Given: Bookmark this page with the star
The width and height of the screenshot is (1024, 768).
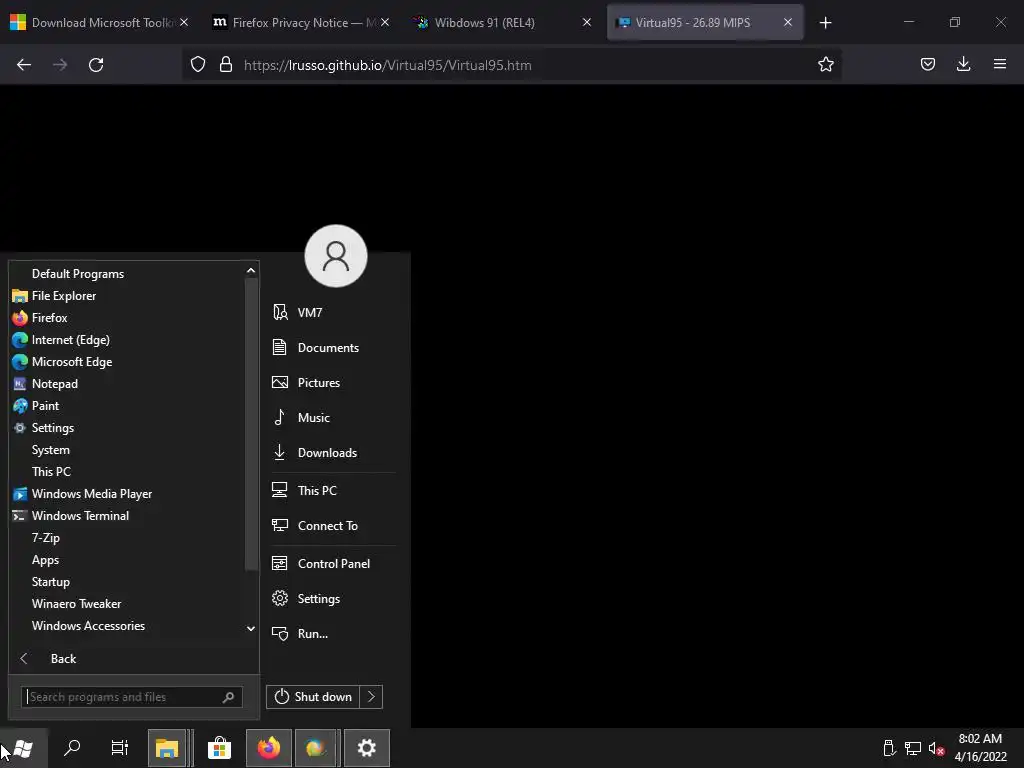Looking at the screenshot, I should tap(825, 65).
